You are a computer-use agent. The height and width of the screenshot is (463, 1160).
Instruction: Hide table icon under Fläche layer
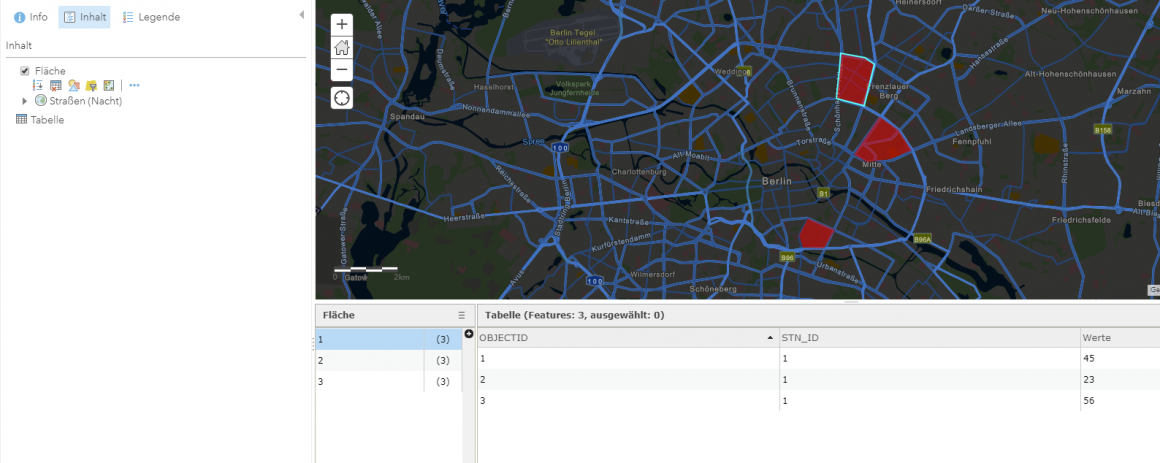55,86
